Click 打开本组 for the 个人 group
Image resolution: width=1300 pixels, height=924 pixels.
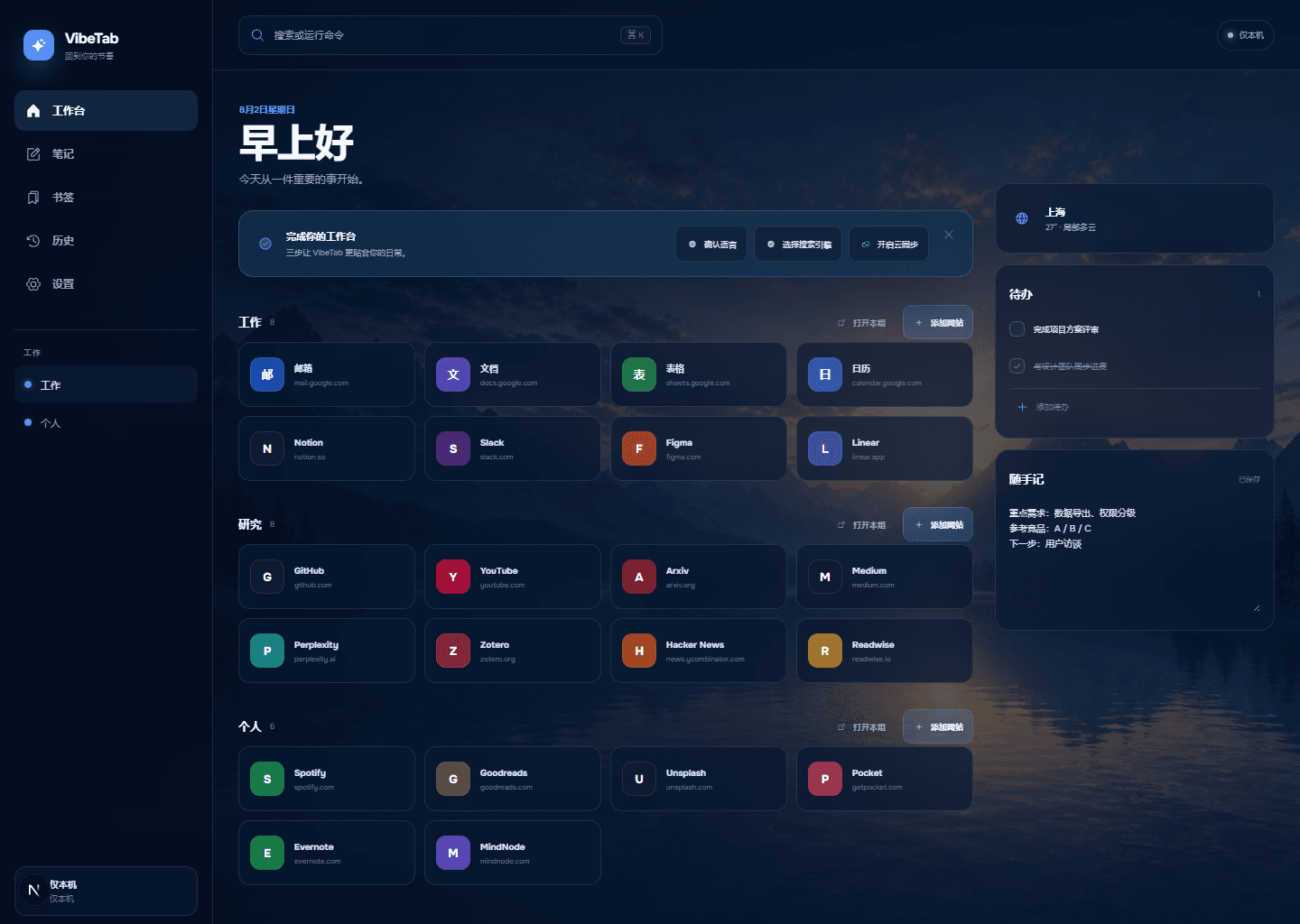click(x=862, y=726)
